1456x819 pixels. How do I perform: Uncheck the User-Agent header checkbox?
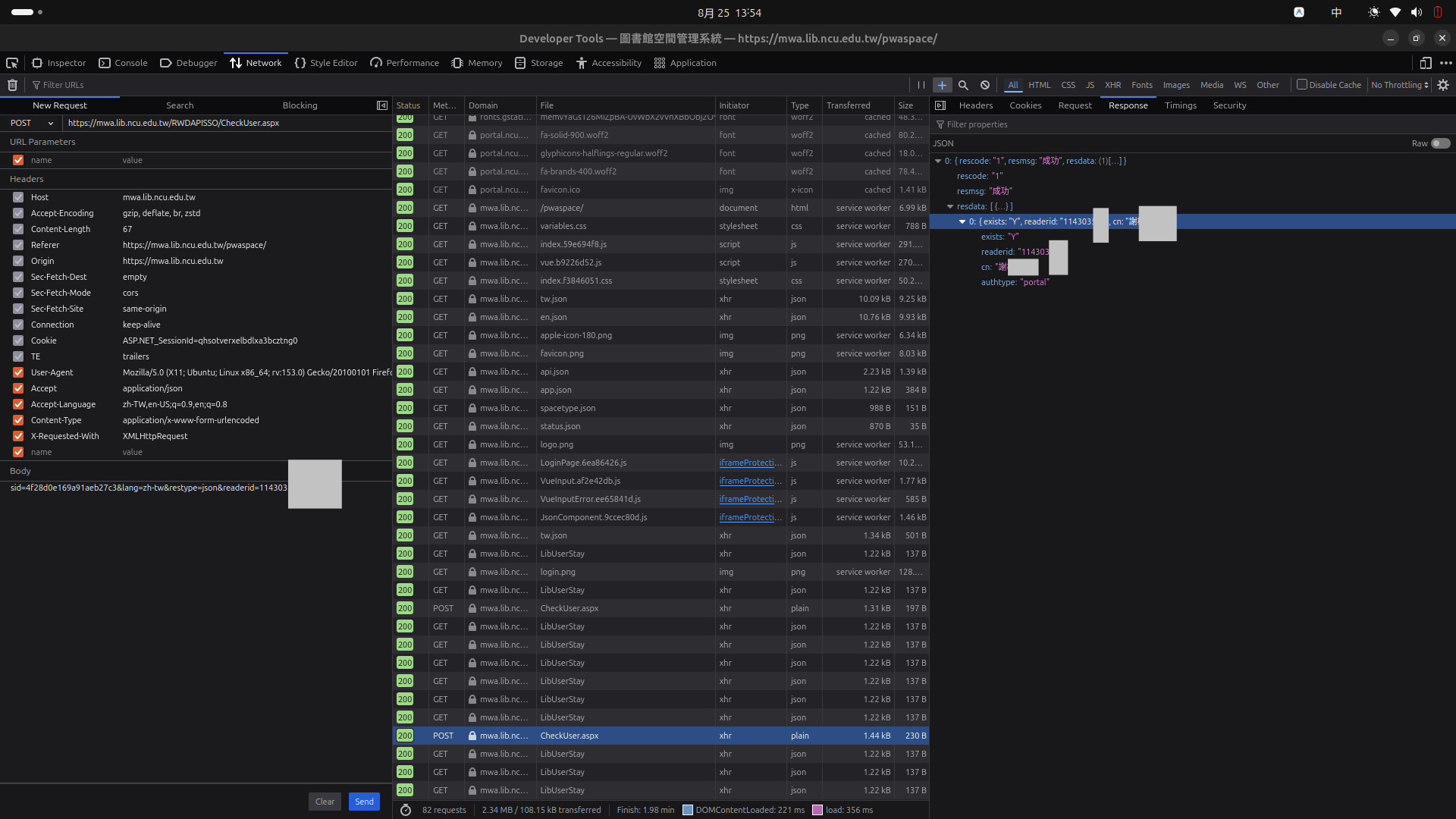tap(18, 372)
